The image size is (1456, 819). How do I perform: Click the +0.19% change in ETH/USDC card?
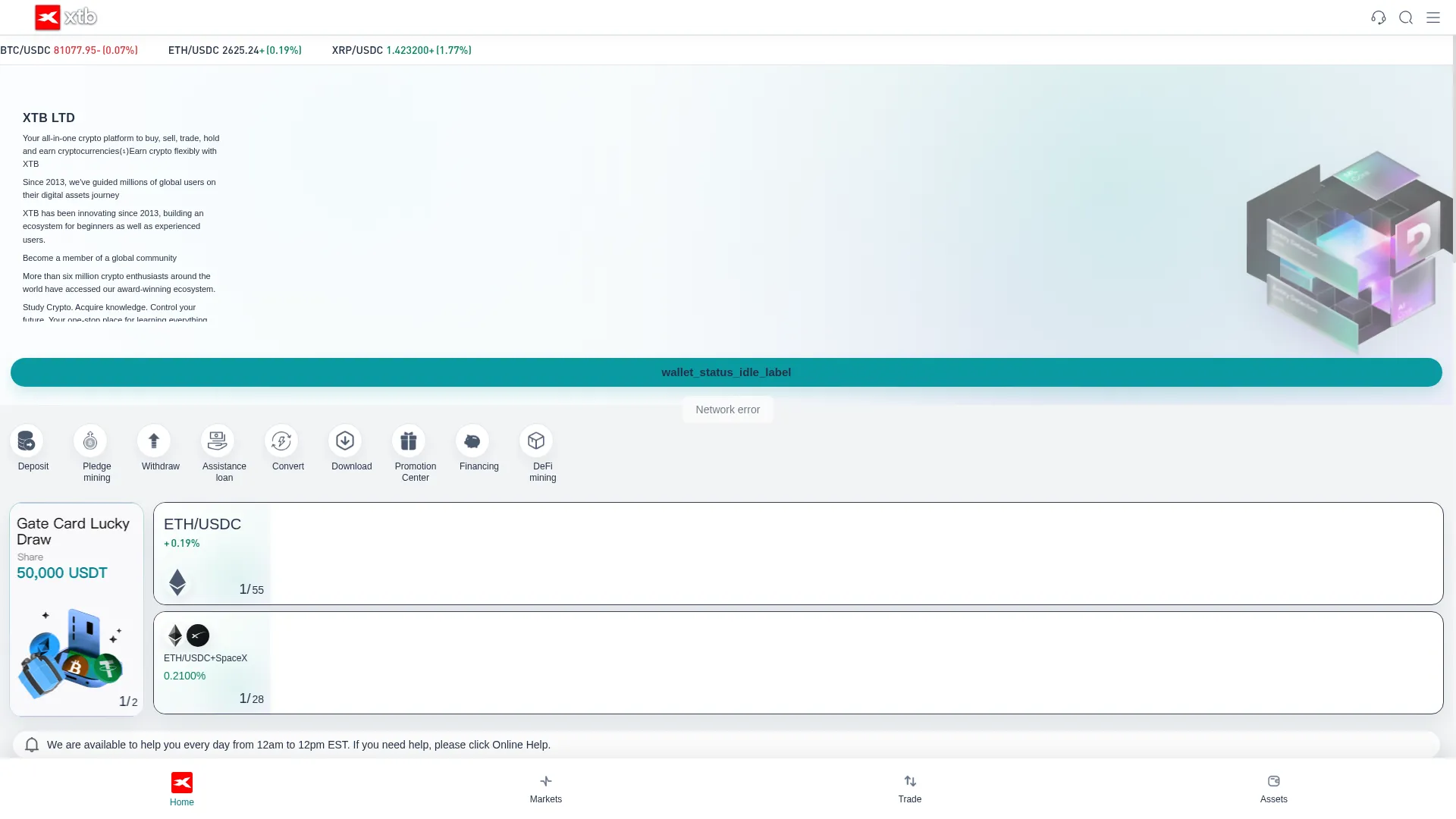182,543
